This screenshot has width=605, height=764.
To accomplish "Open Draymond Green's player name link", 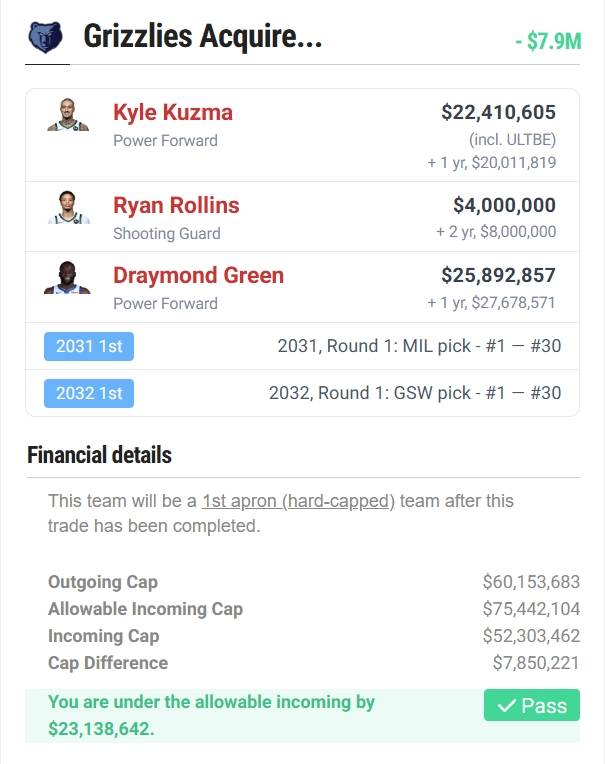I will pyautogui.click(x=198, y=275).
